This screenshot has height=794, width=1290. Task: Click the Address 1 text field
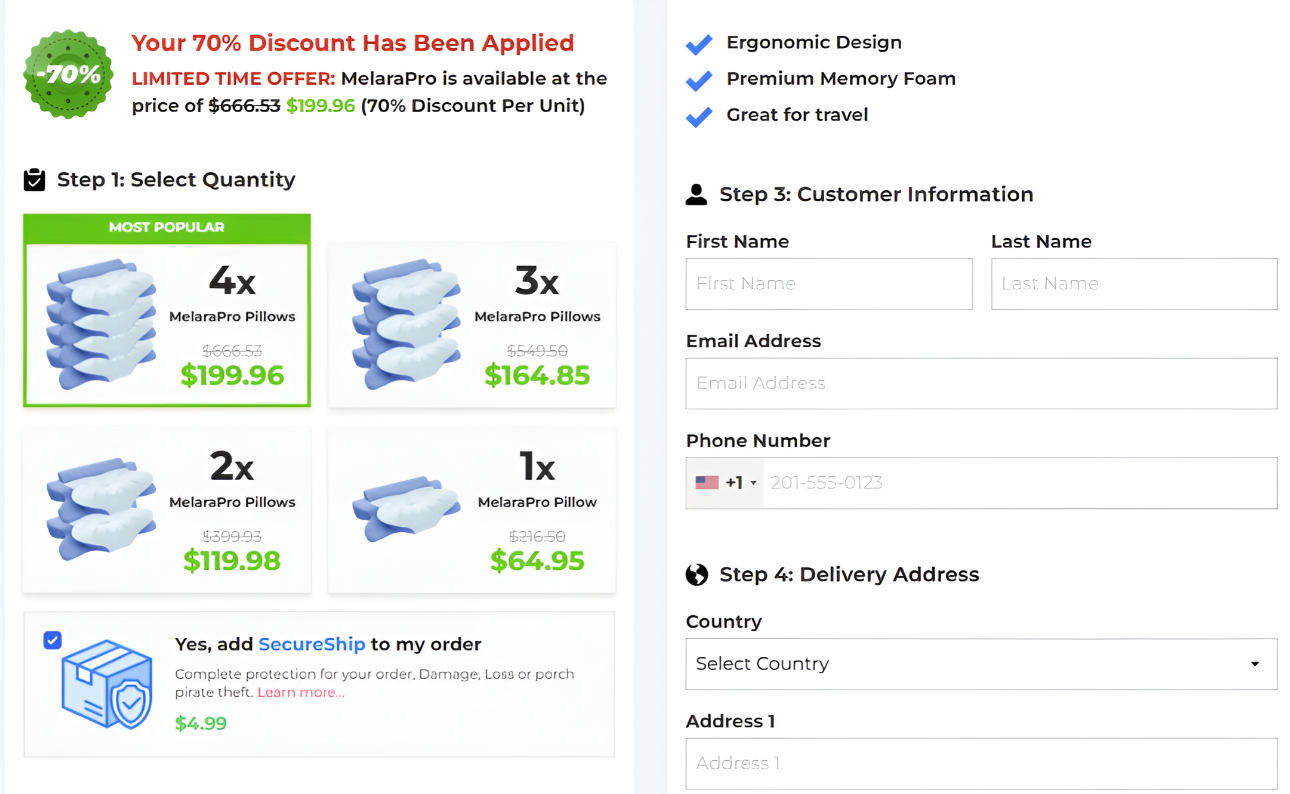coord(981,764)
